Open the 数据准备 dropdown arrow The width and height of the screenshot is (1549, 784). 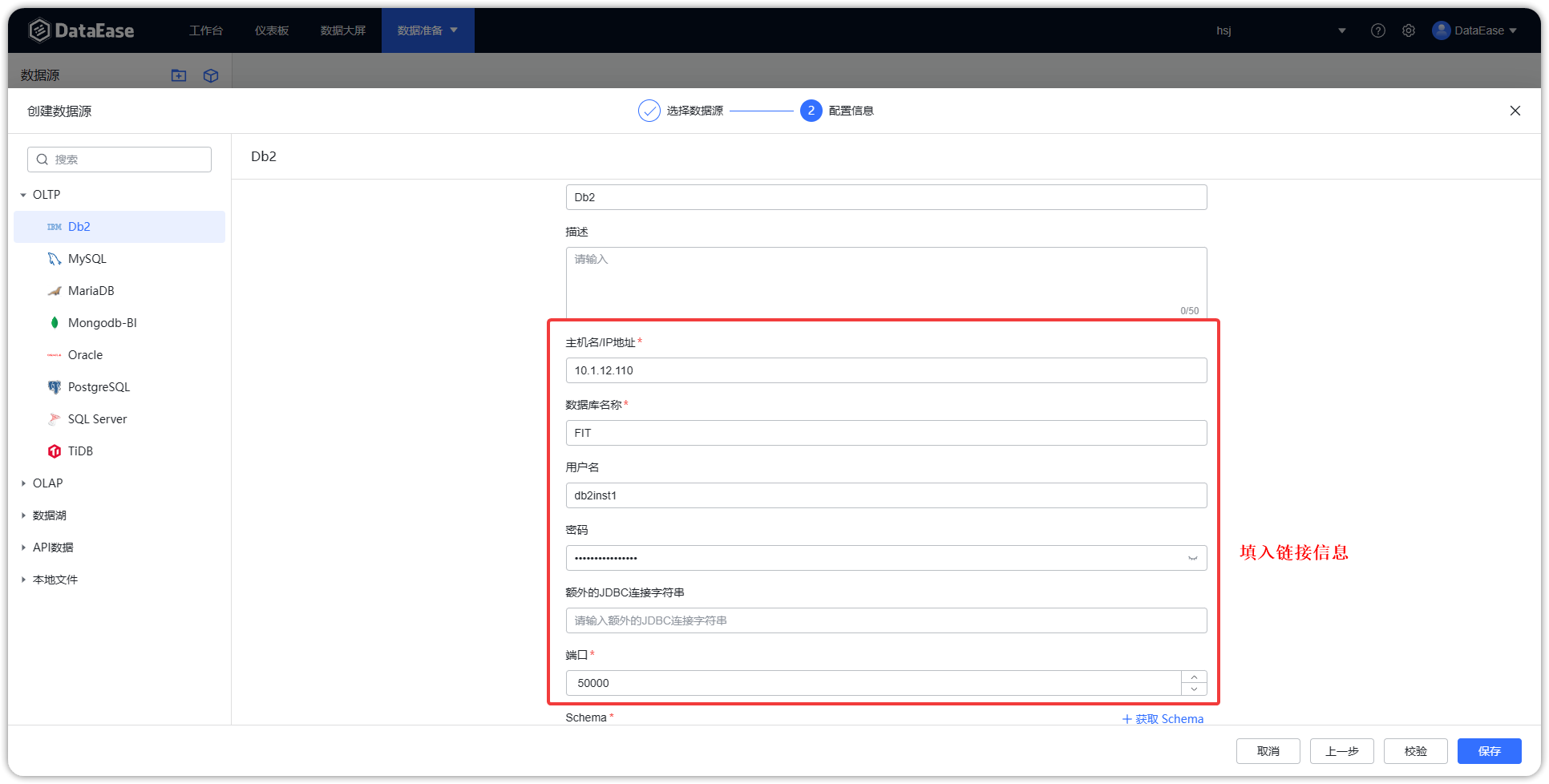coord(454,30)
